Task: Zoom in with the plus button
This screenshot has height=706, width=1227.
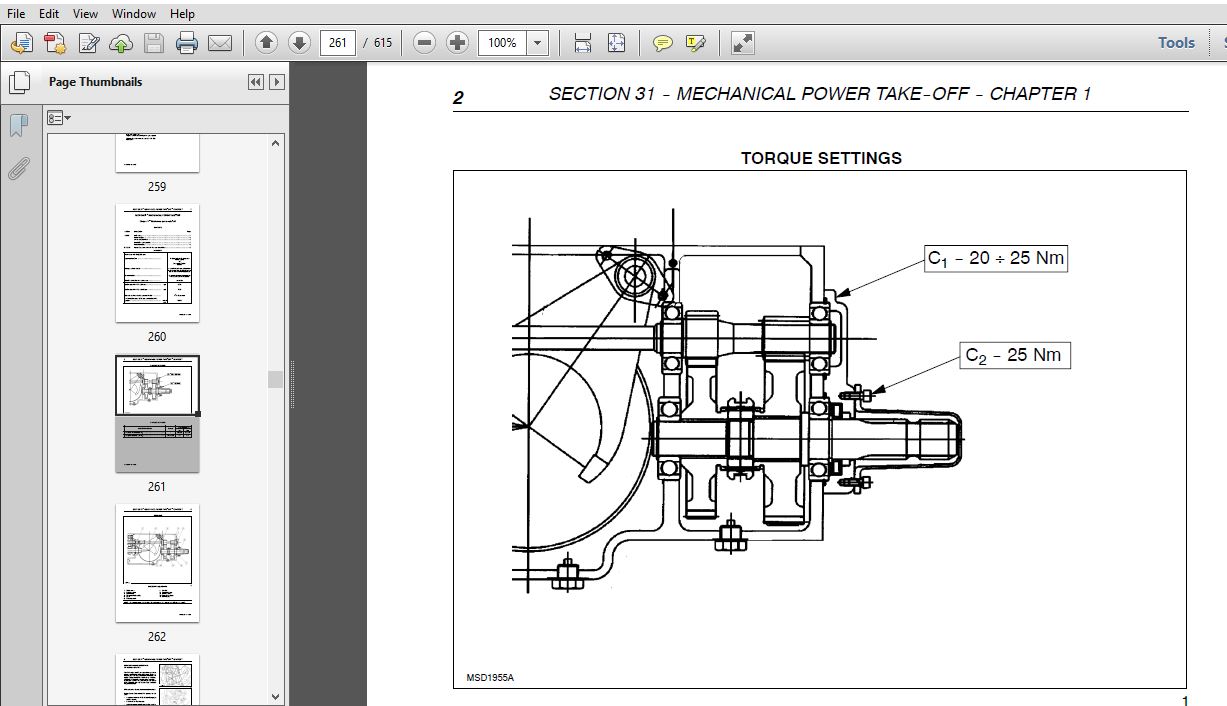Action: [x=457, y=43]
